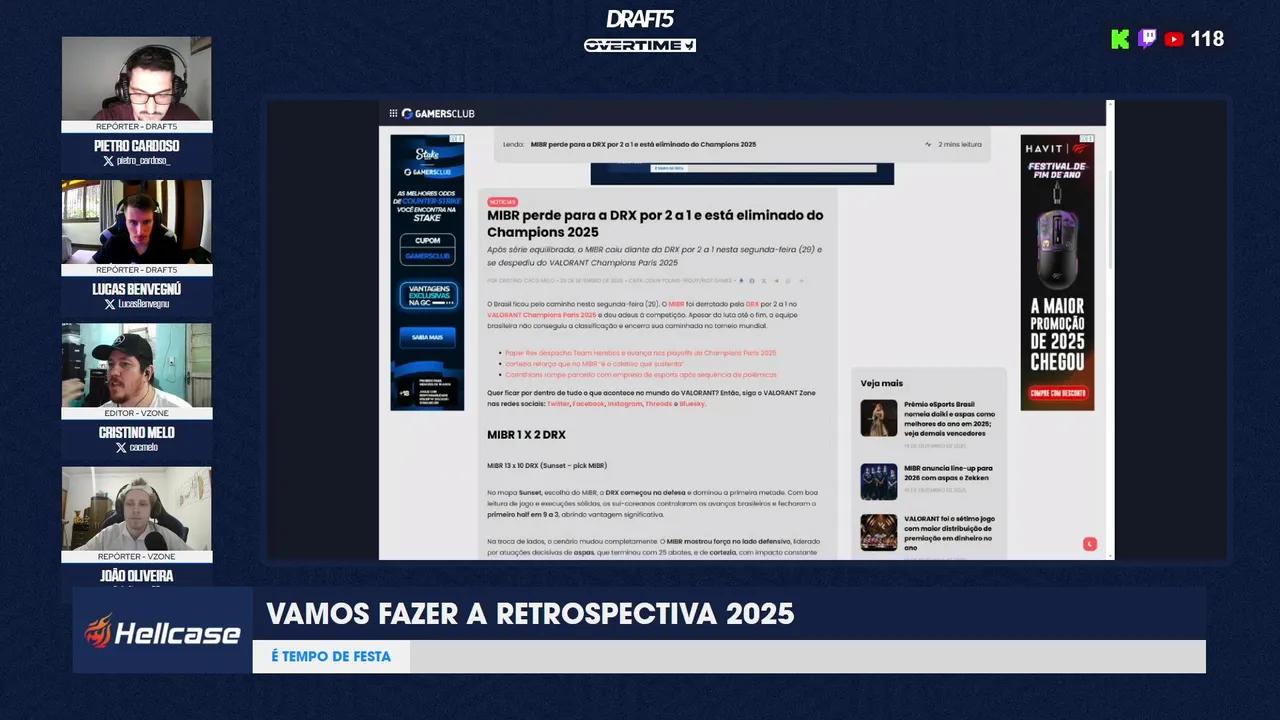Screen dimensions: 1280x720
Task: Visit the Facebook social link
Action: [589, 404]
